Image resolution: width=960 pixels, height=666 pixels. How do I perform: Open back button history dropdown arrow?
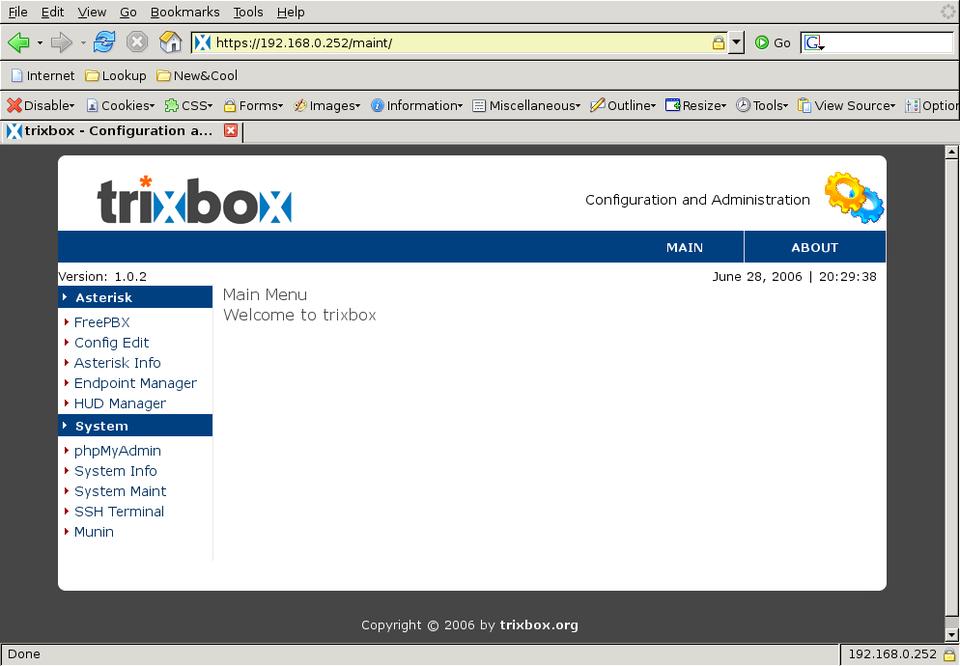point(40,43)
